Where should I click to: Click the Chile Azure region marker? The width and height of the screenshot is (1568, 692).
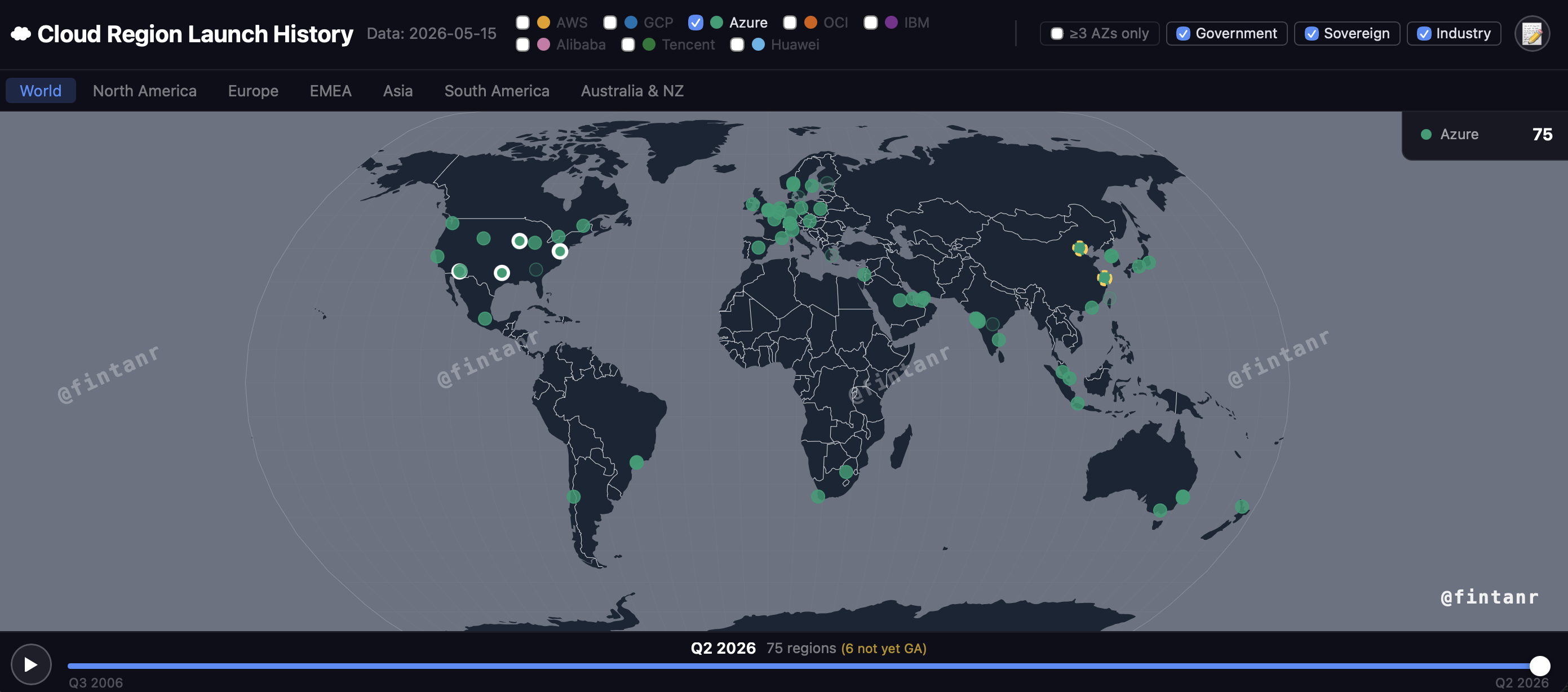pos(573,496)
